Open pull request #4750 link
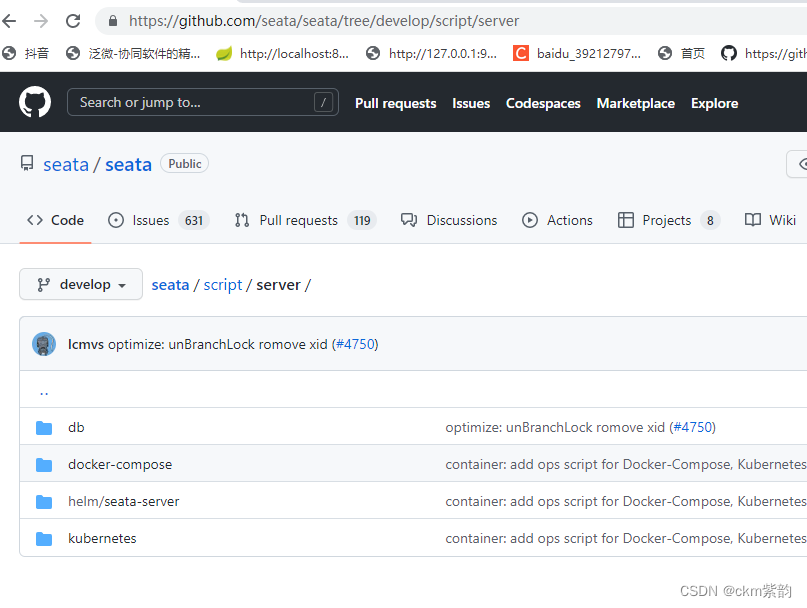 356,343
